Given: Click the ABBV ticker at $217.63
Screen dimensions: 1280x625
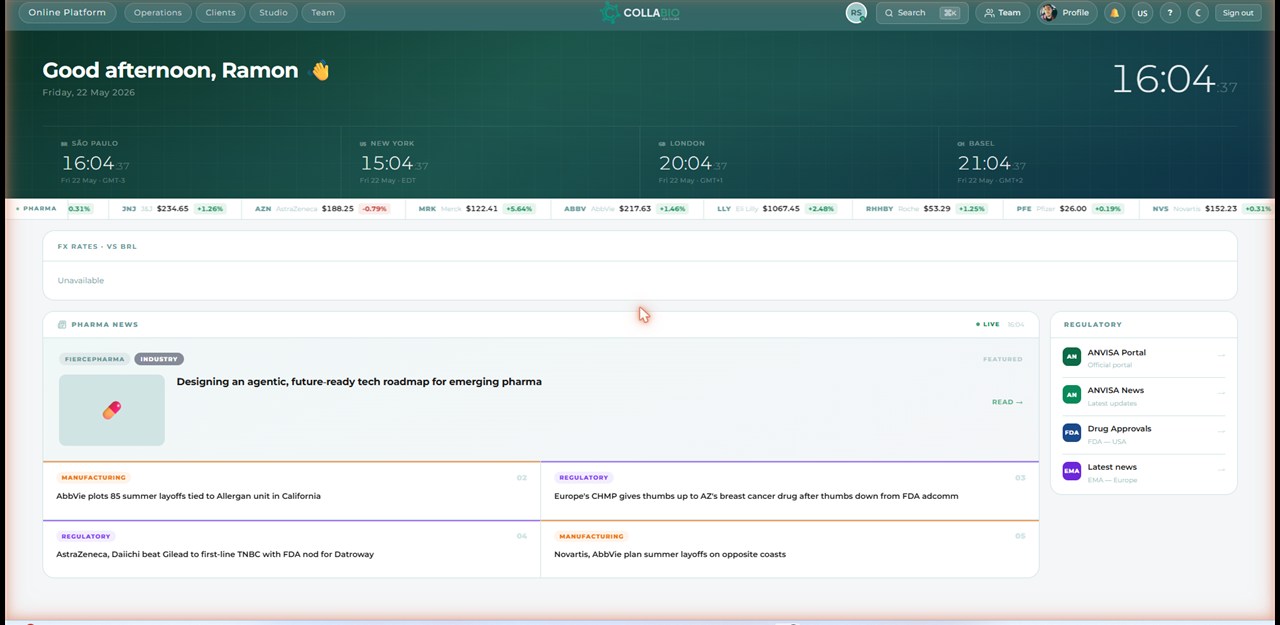Looking at the screenshot, I should [626, 209].
